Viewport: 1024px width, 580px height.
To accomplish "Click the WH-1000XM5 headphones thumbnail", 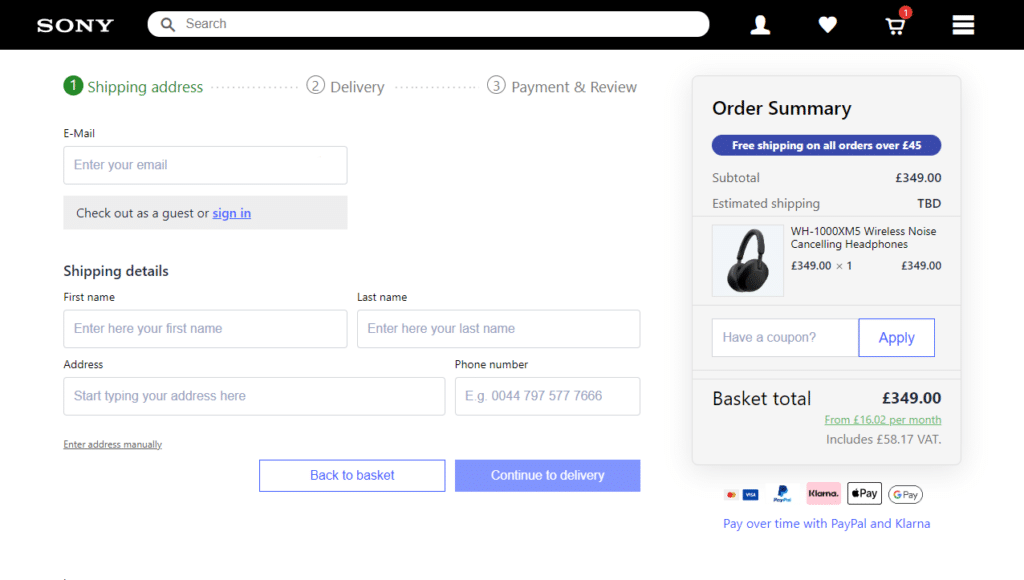I will coord(748,261).
